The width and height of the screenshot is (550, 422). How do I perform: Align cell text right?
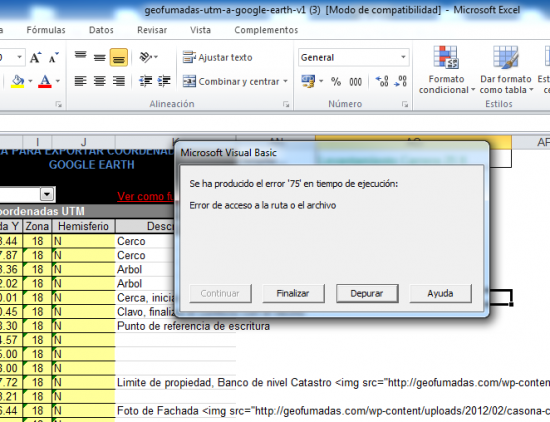click(119, 81)
